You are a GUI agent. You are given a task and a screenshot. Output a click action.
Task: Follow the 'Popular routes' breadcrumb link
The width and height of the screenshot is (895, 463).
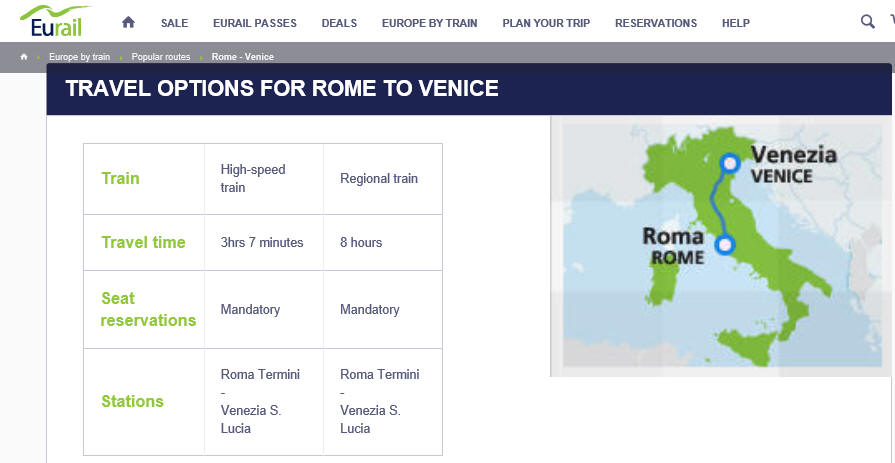(160, 57)
